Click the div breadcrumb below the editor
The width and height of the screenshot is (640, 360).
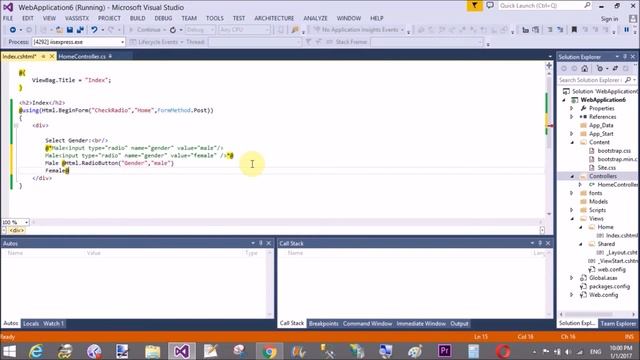coord(17,231)
